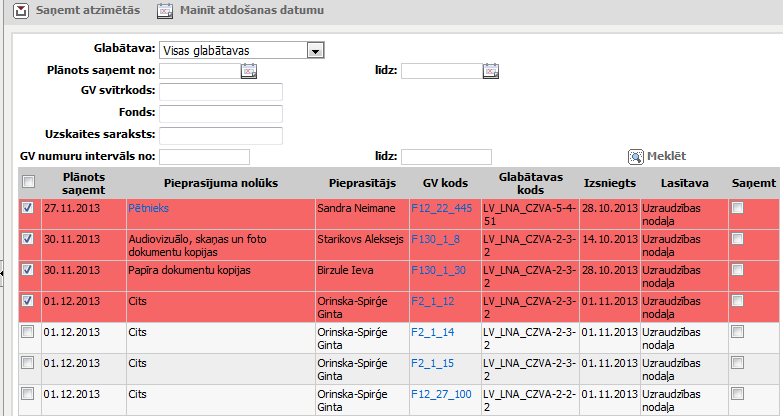Focus the Fonds text field
The image size is (783, 416).
[220, 114]
